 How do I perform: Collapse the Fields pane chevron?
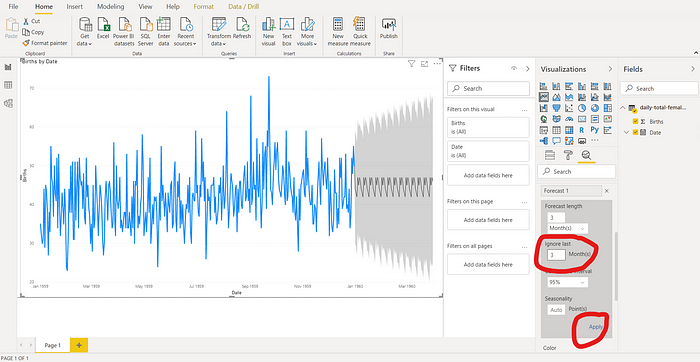[x=693, y=69]
